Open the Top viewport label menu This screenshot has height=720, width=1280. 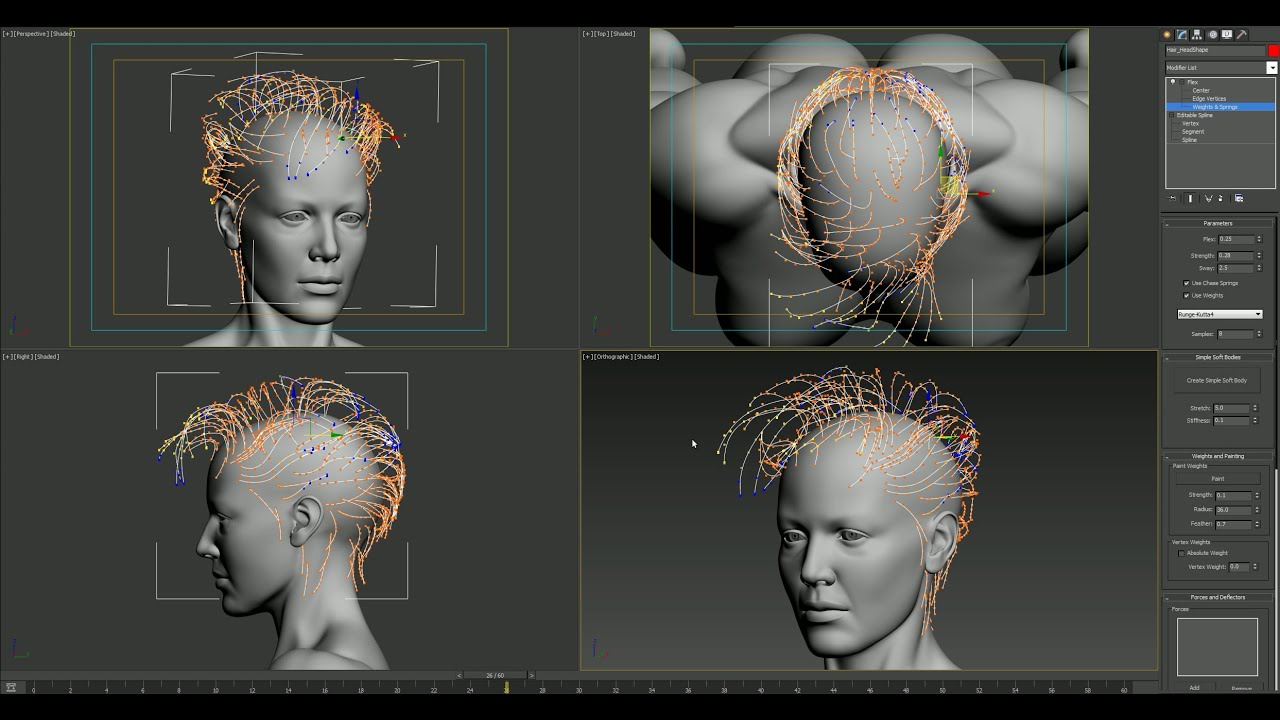[x=602, y=34]
